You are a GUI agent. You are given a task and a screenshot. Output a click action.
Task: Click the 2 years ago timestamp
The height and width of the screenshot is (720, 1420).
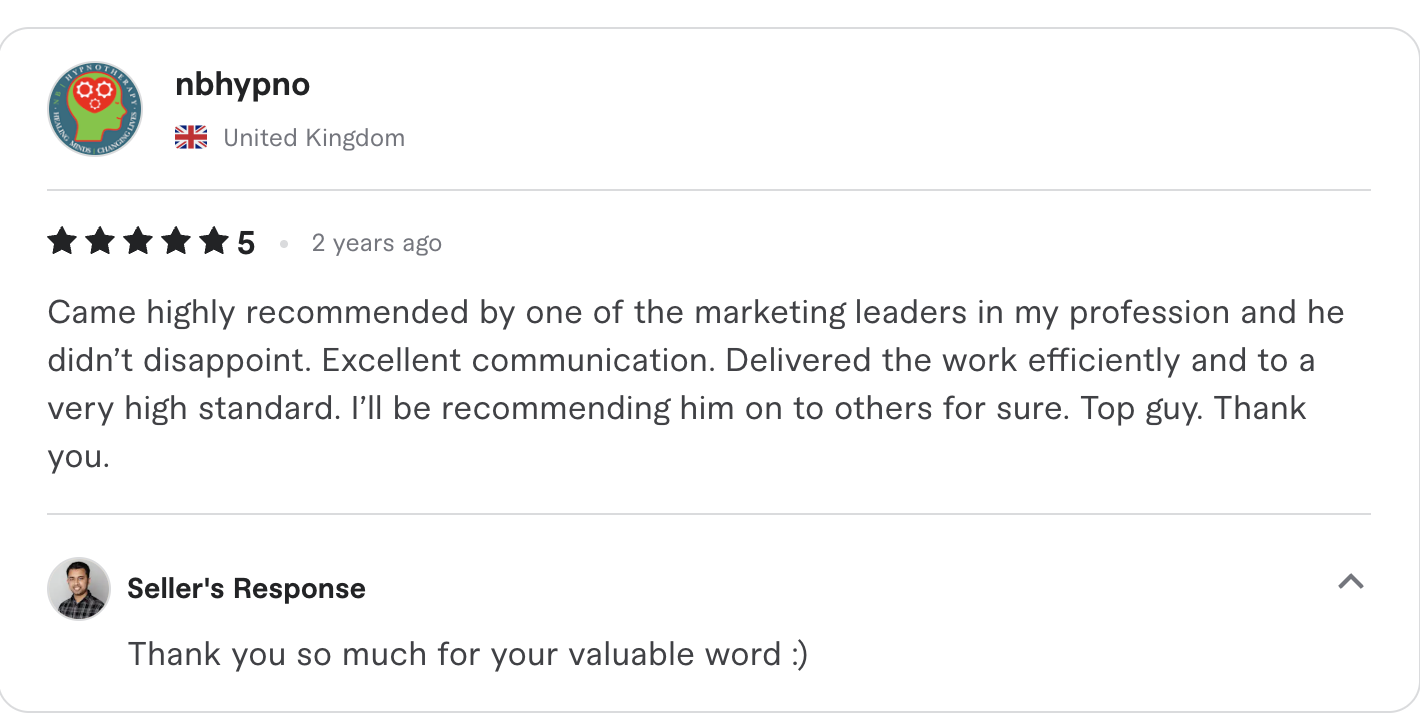point(377,242)
